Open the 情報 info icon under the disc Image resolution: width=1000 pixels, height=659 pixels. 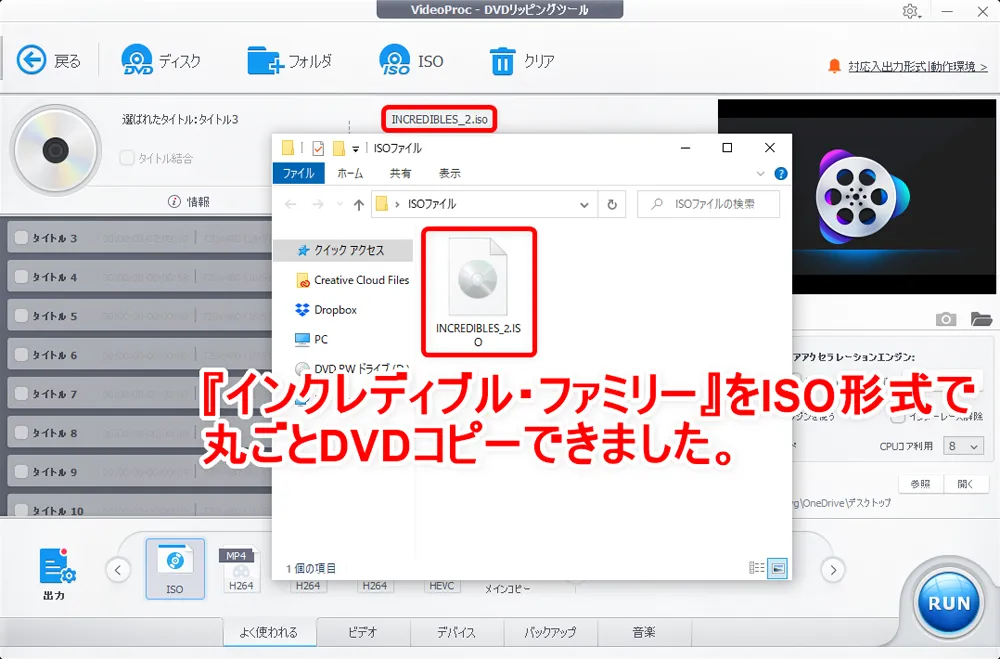pos(174,202)
